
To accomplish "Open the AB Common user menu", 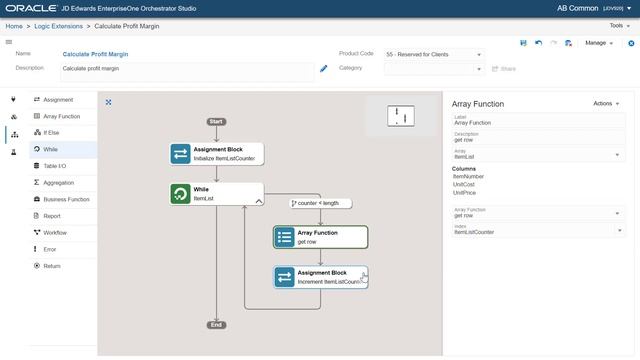I will tap(594, 8).
